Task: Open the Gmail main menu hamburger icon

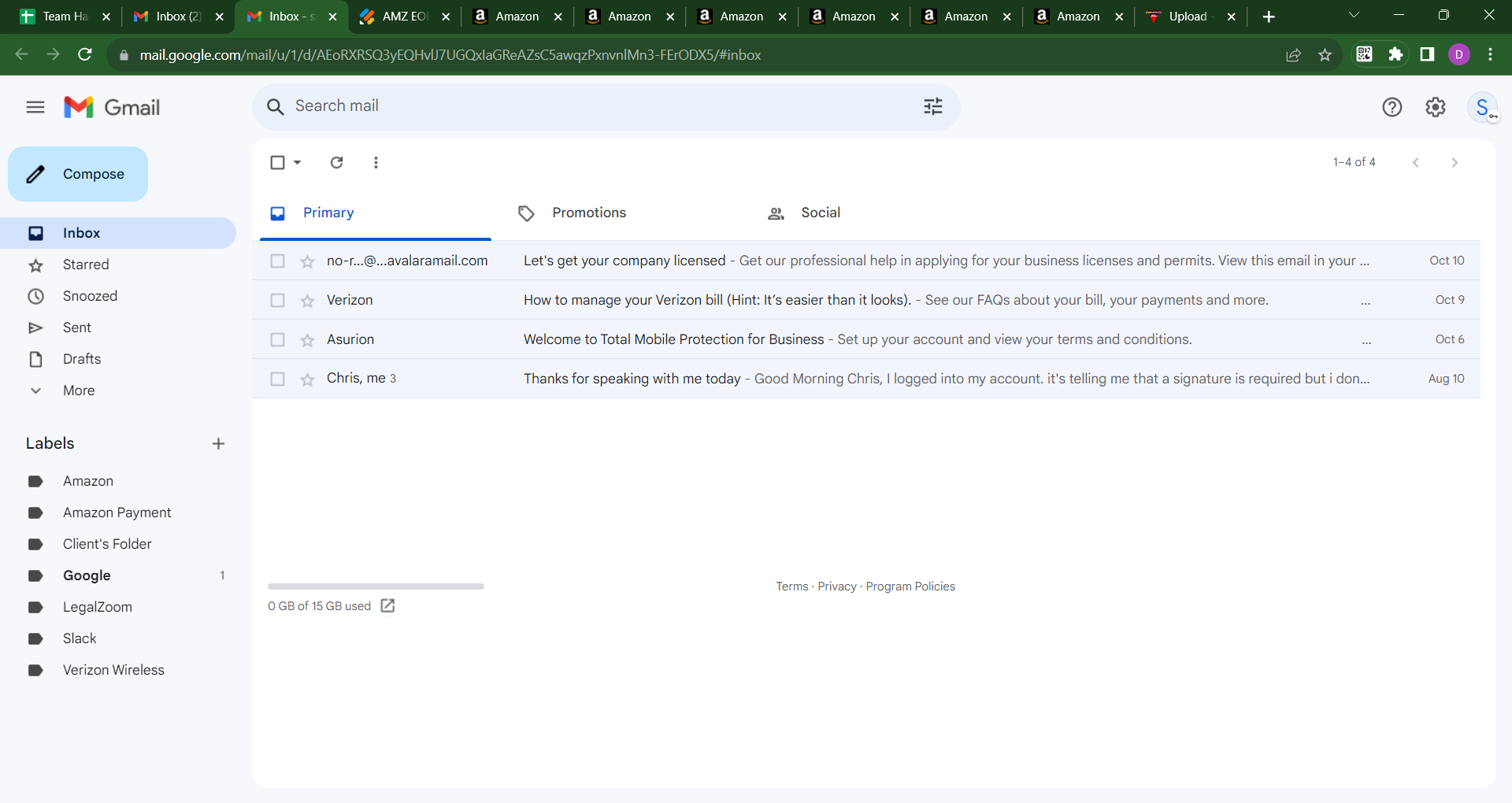Action: pyautogui.click(x=35, y=107)
